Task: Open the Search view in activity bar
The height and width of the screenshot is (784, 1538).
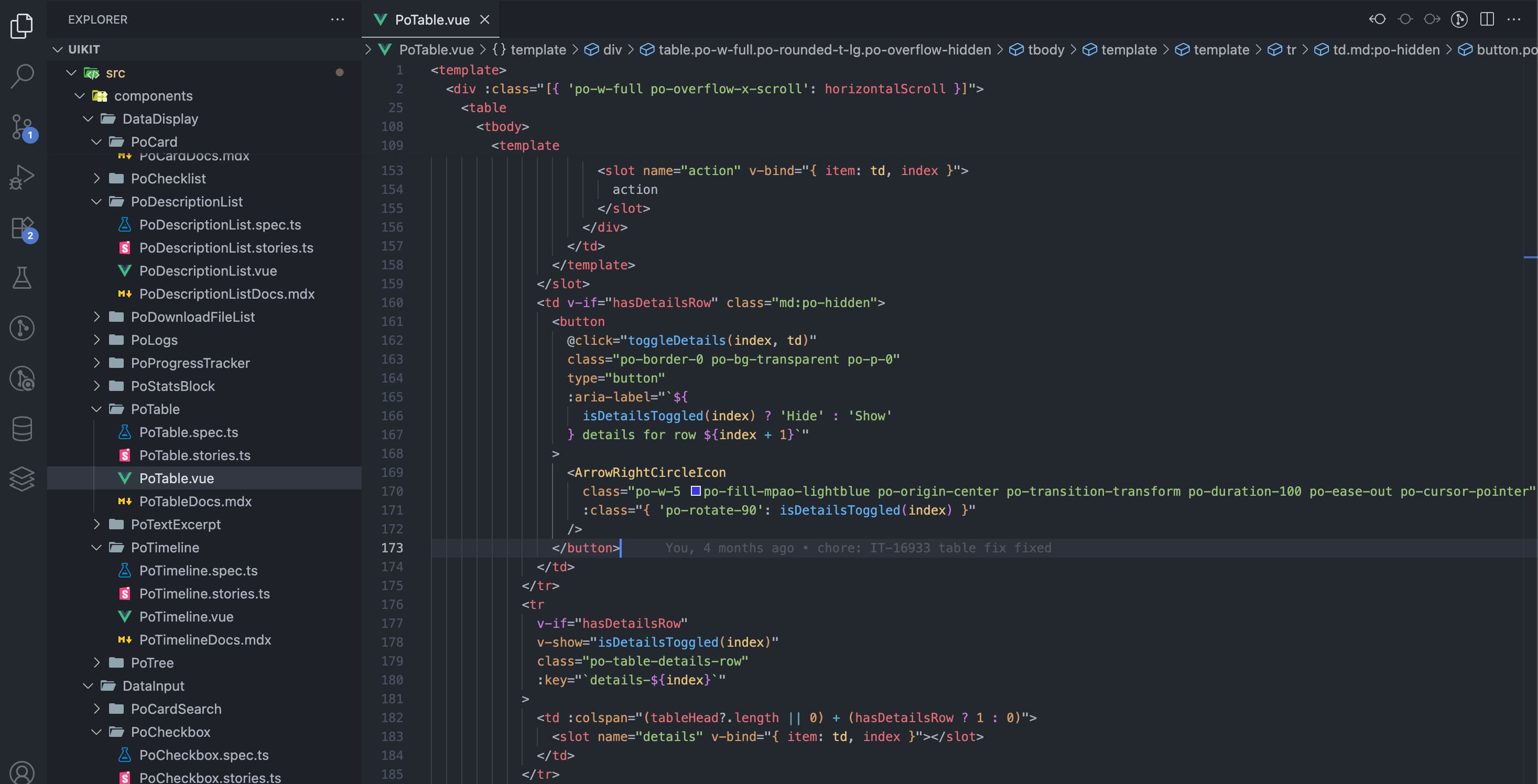Action: click(x=22, y=76)
